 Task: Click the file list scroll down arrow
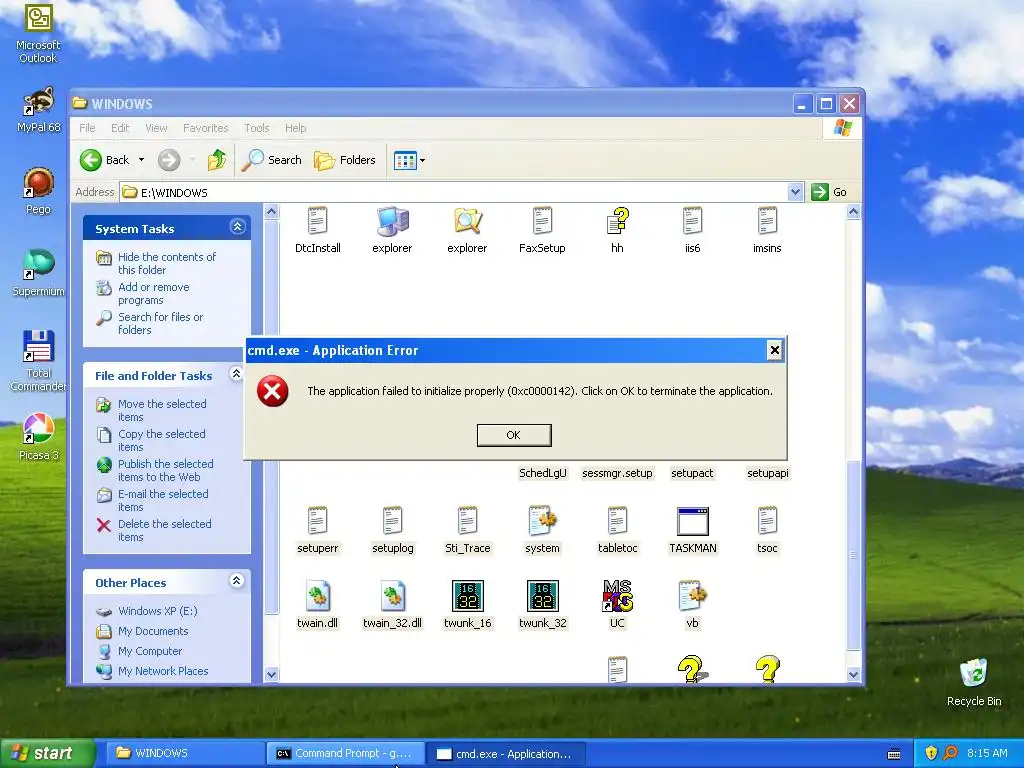point(853,675)
